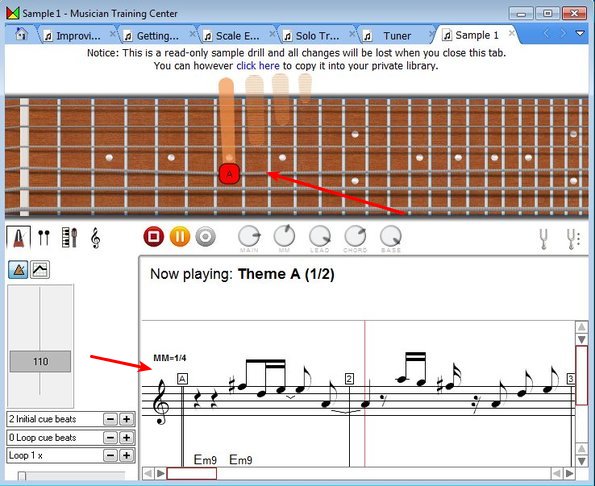The height and width of the screenshot is (486, 595).
Task: Open the drumsticks rhythm panel
Action: [x=44, y=238]
